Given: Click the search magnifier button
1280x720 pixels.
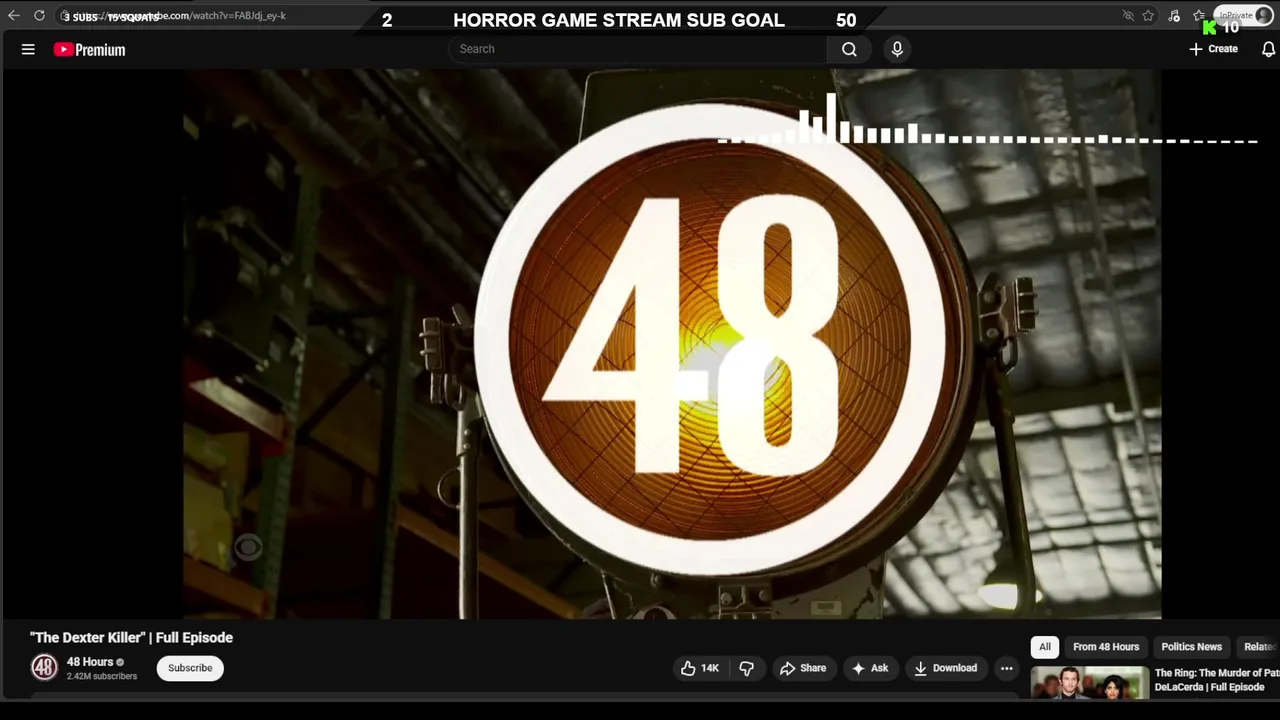Looking at the screenshot, I should pos(849,49).
